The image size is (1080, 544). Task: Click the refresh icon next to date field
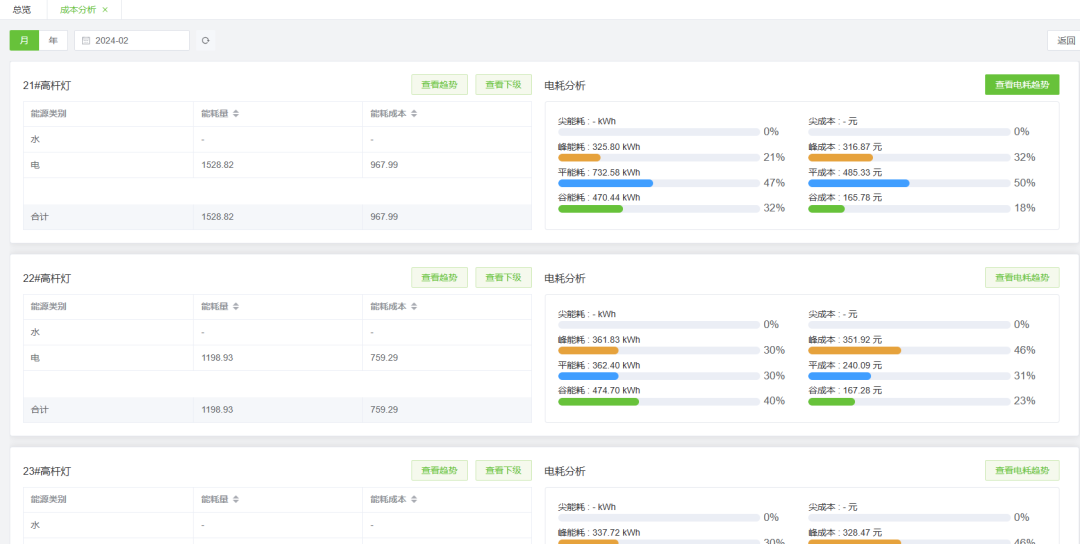(205, 41)
